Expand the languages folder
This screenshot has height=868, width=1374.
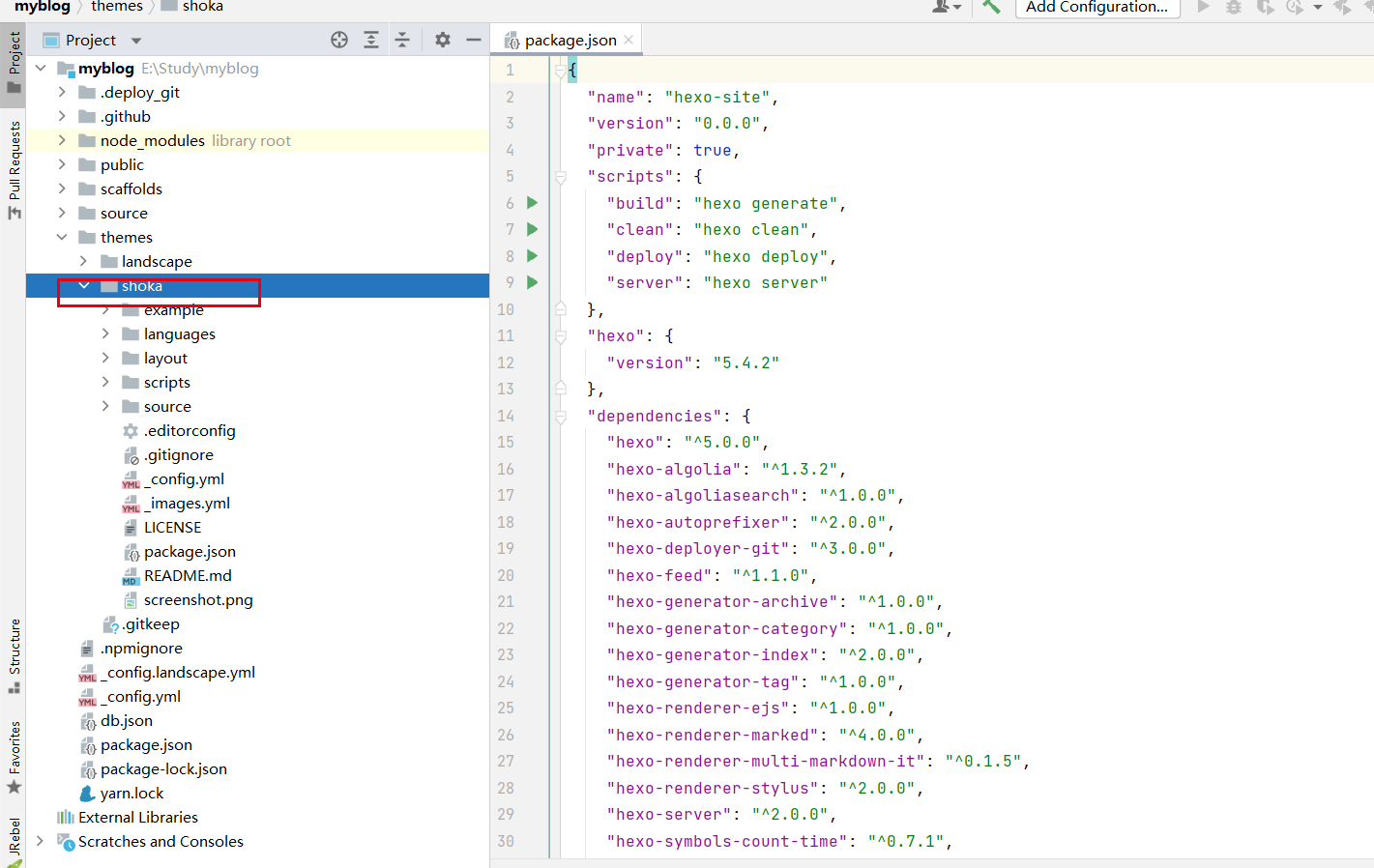click(x=105, y=333)
